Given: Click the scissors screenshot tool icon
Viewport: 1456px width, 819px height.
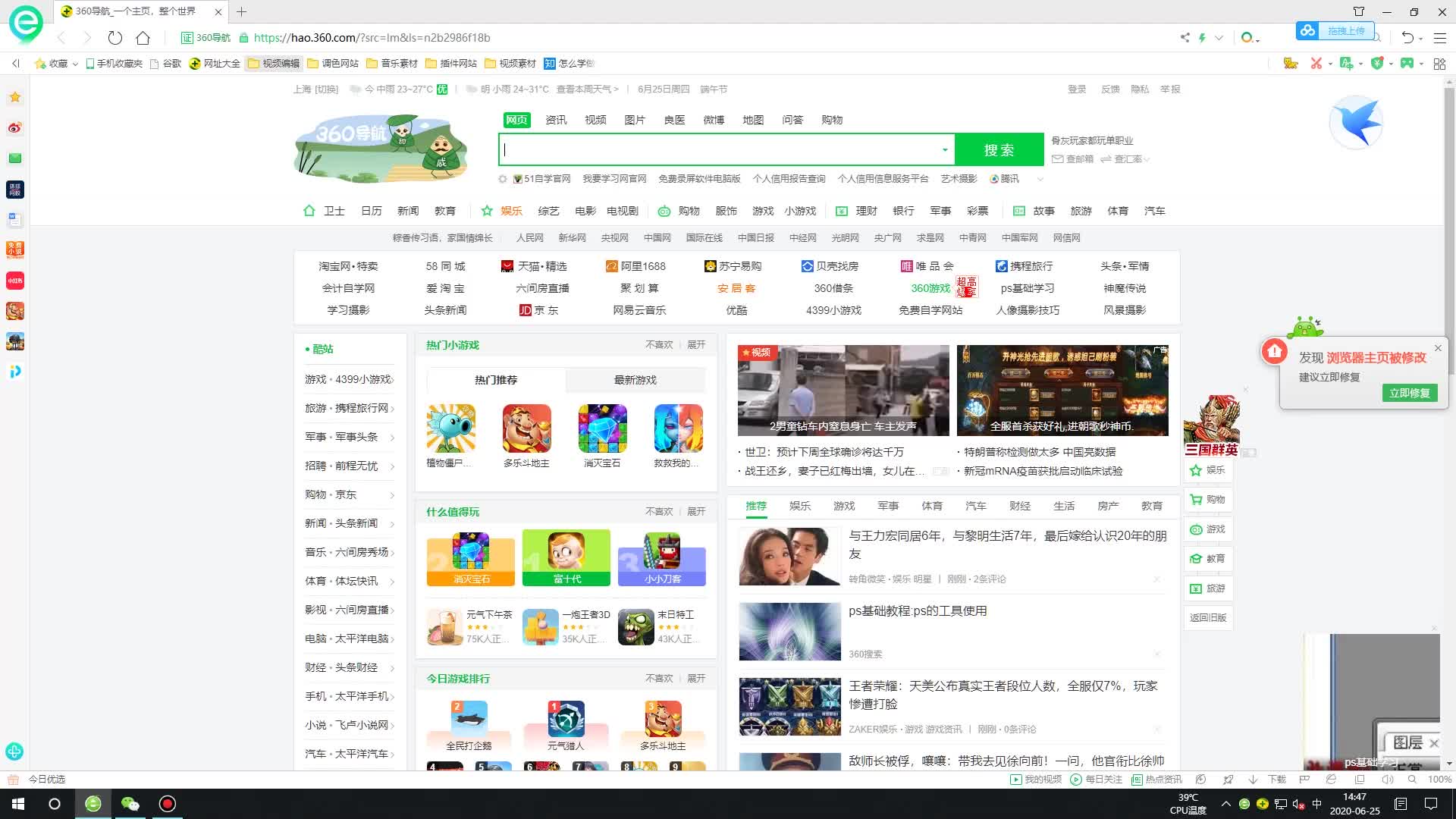Looking at the screenshot, I should 1316,63.
